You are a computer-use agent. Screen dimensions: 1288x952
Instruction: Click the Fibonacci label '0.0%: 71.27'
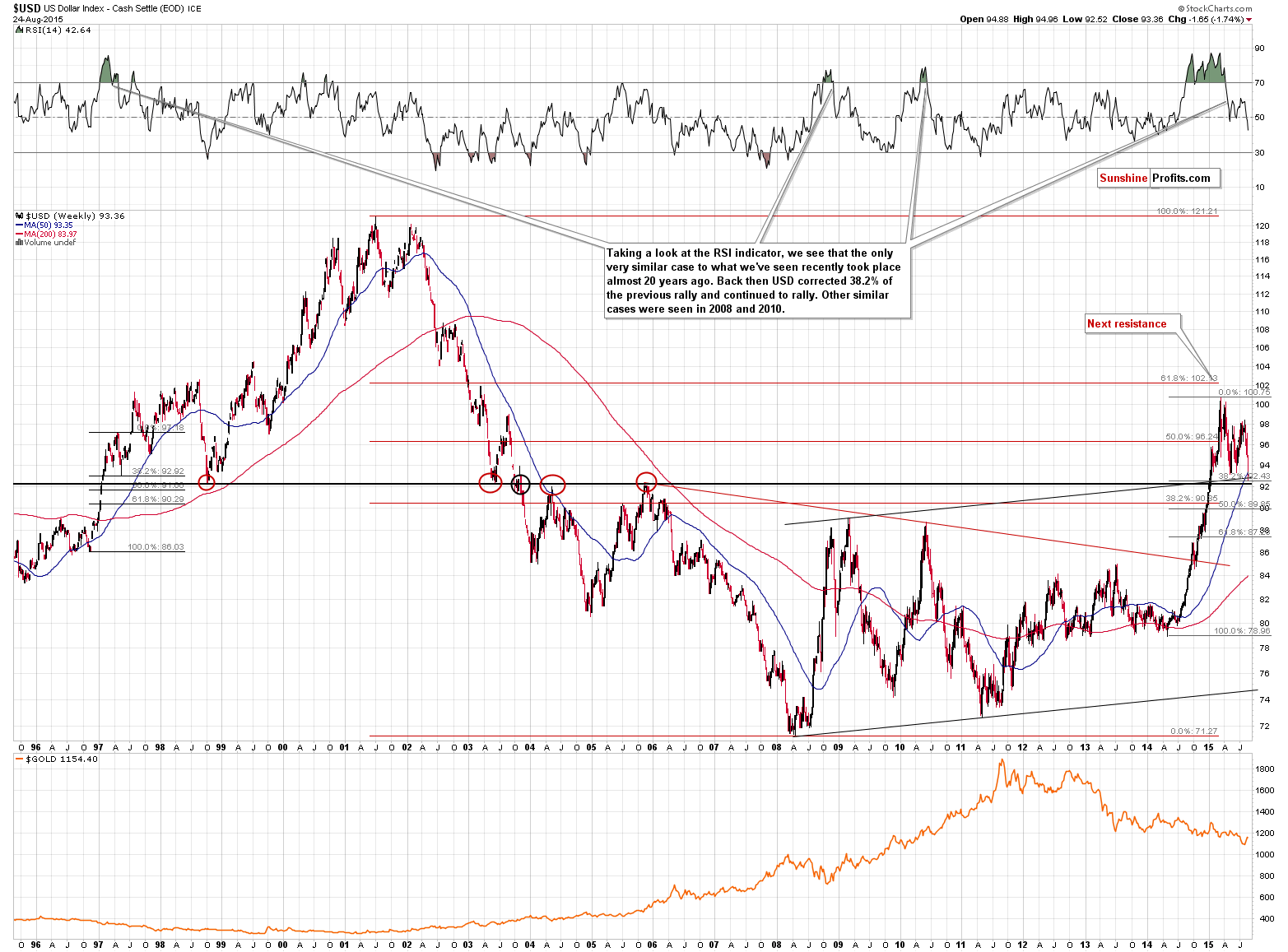click(1193, 731)
